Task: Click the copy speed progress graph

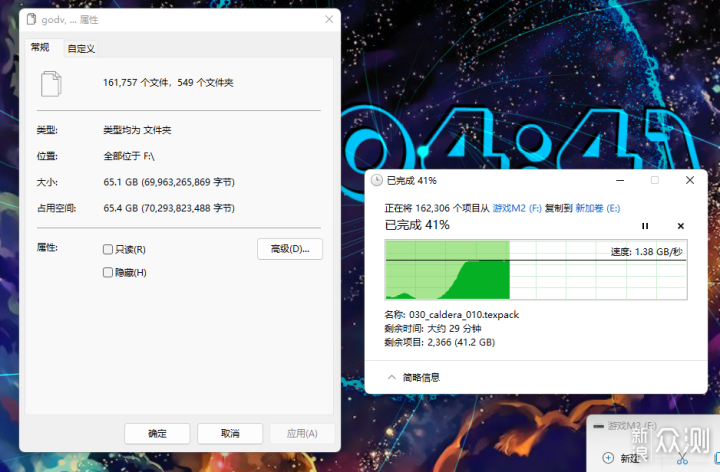Action: 536,270
